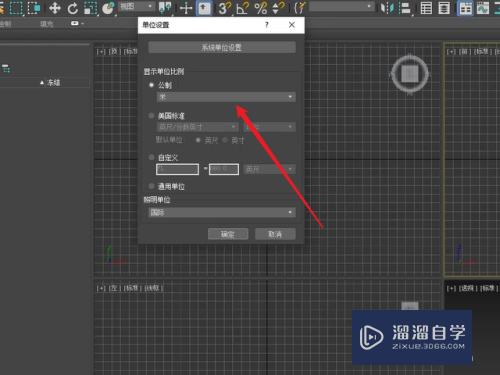This screenshot has height=375, width=500.
Task: Toggle the Spinner Snap icon
Action: 278,8
